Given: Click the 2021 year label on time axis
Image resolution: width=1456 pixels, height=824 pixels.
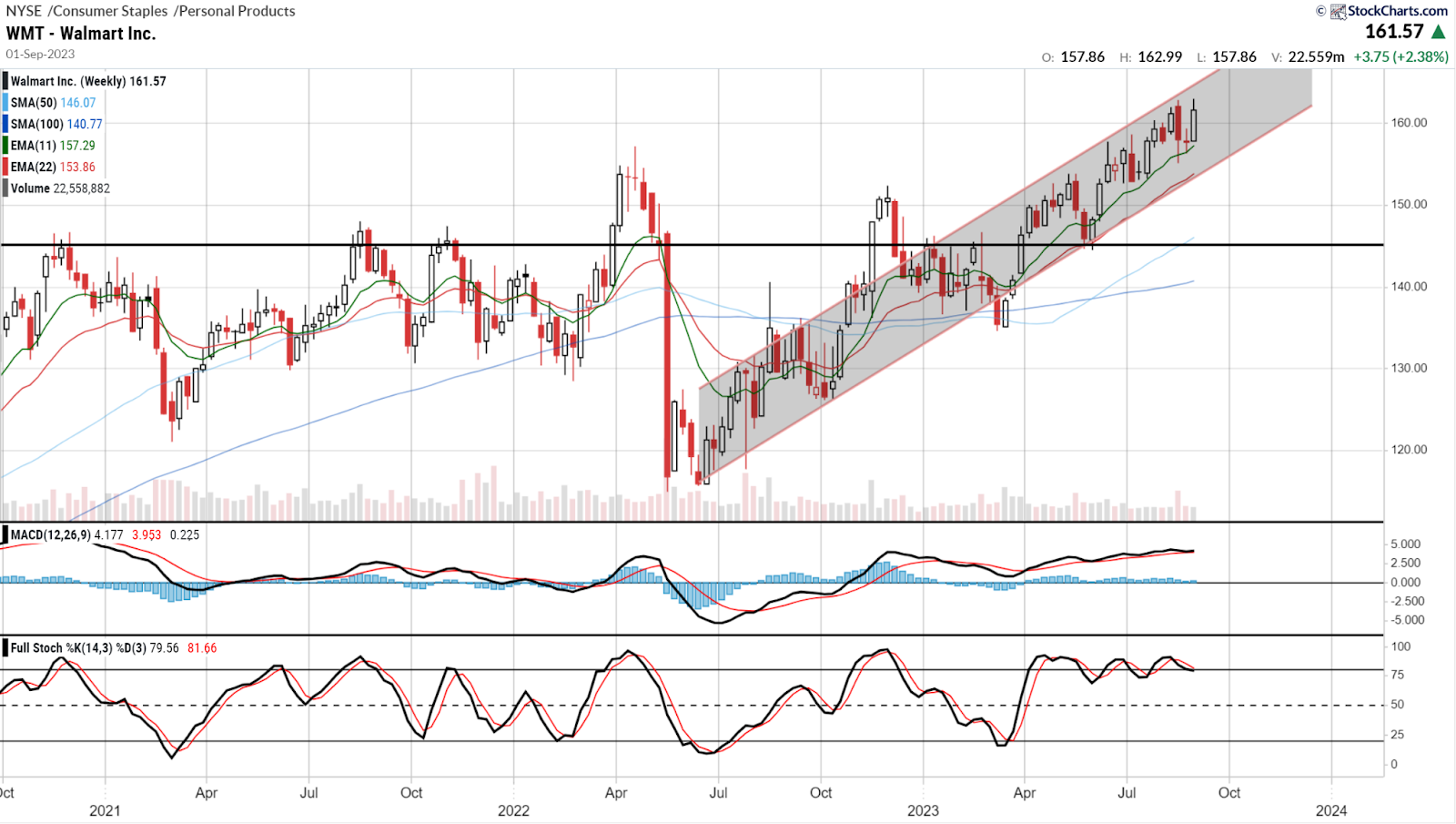Looking at the screenshot, I should coord(105,811).
